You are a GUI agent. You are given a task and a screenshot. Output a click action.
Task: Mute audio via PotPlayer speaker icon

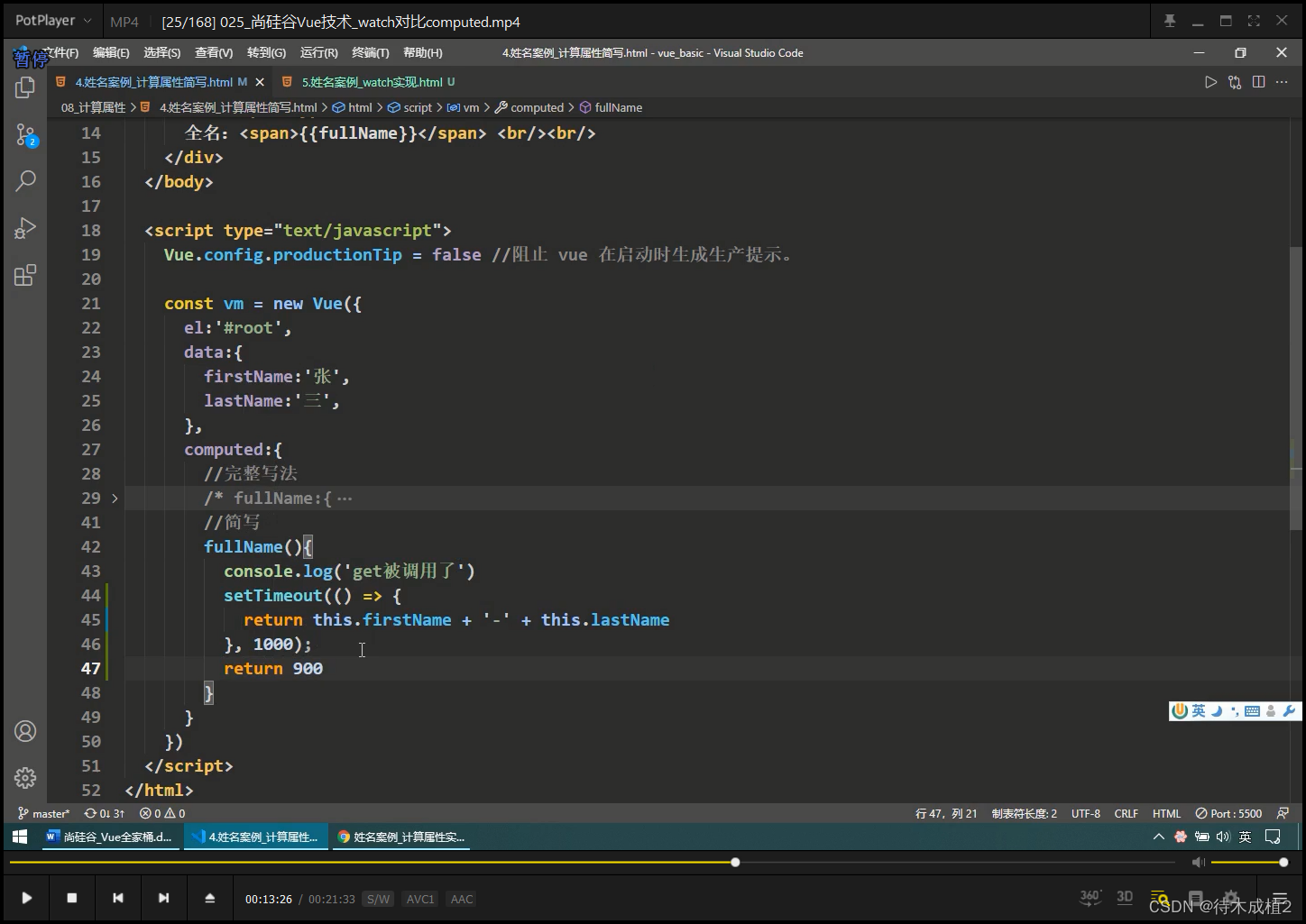(x=1198, y=863)
